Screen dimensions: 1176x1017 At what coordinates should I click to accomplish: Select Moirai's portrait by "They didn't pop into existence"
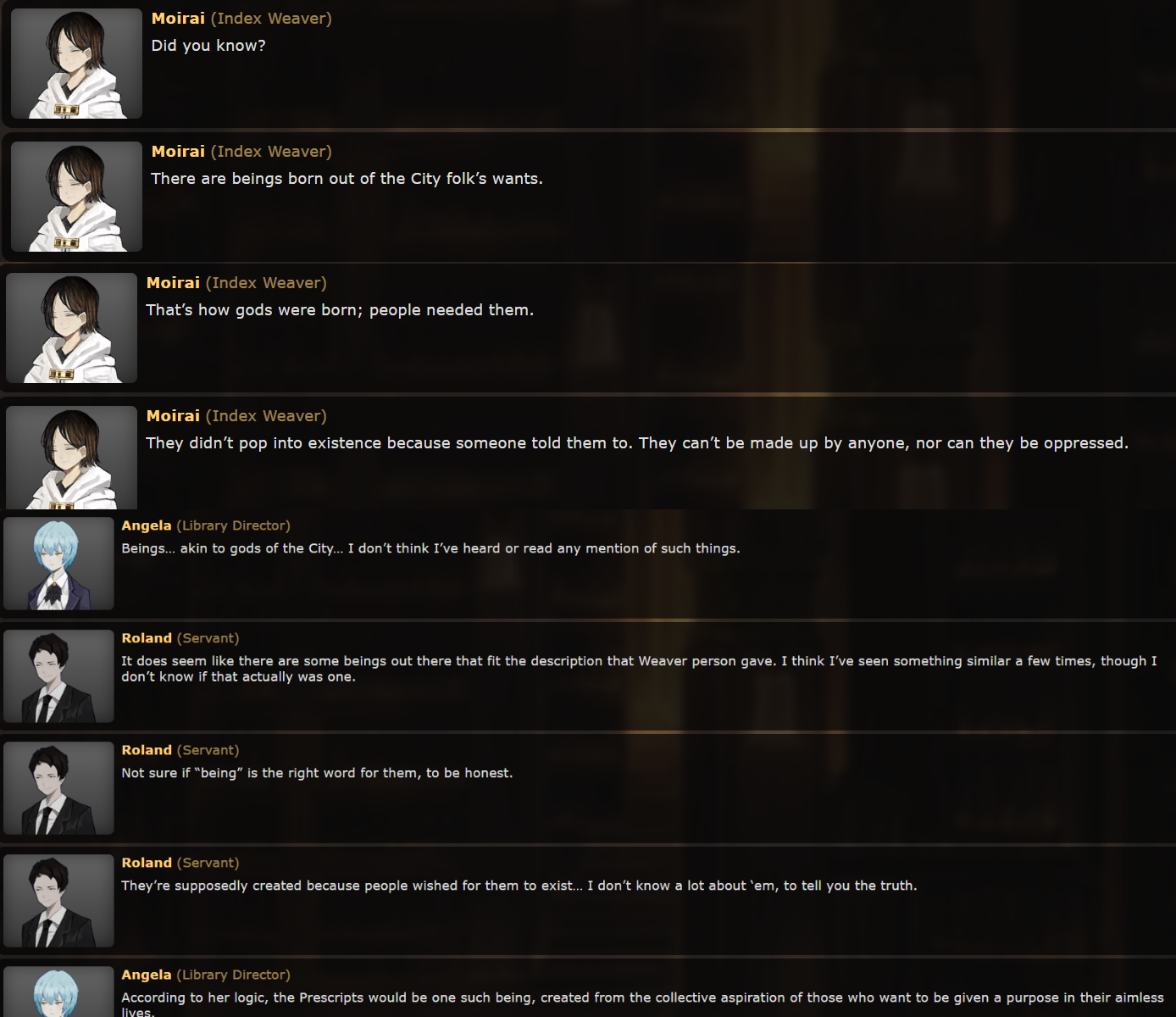71,458
